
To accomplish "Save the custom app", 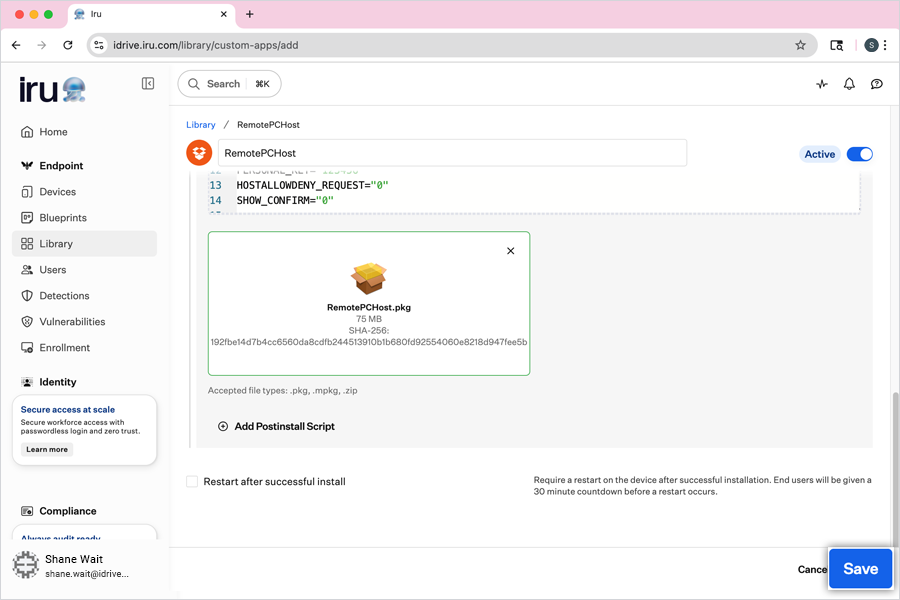I will (860, 569).
